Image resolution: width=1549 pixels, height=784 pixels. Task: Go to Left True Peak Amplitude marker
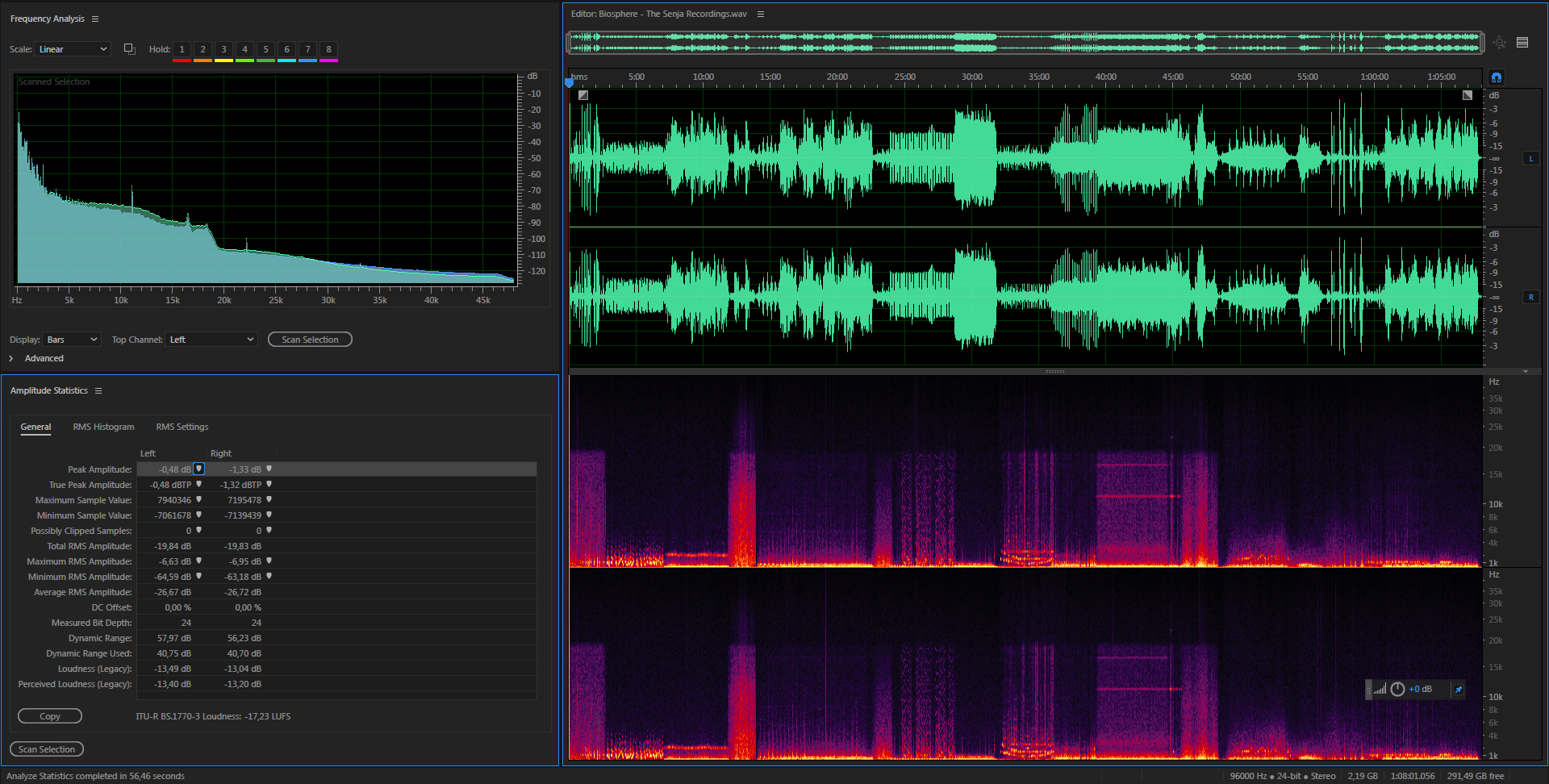coord(198,484)
